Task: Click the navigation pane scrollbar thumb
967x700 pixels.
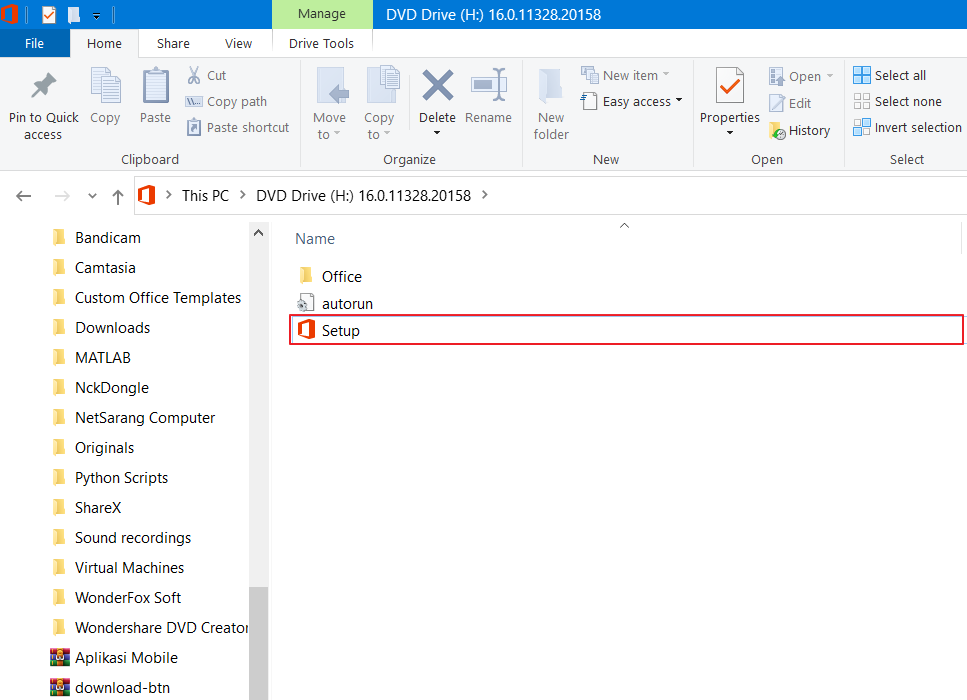Action: (x=258, y=643)
